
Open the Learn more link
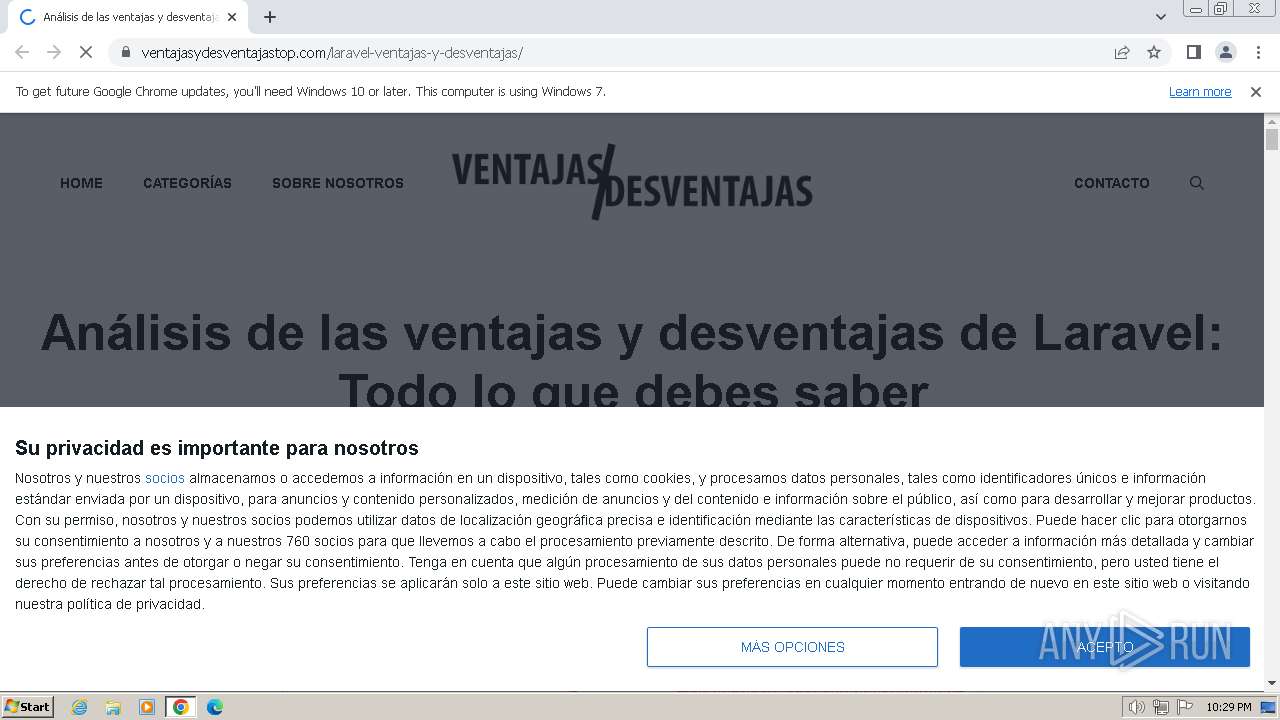(x=1200, y=91)
